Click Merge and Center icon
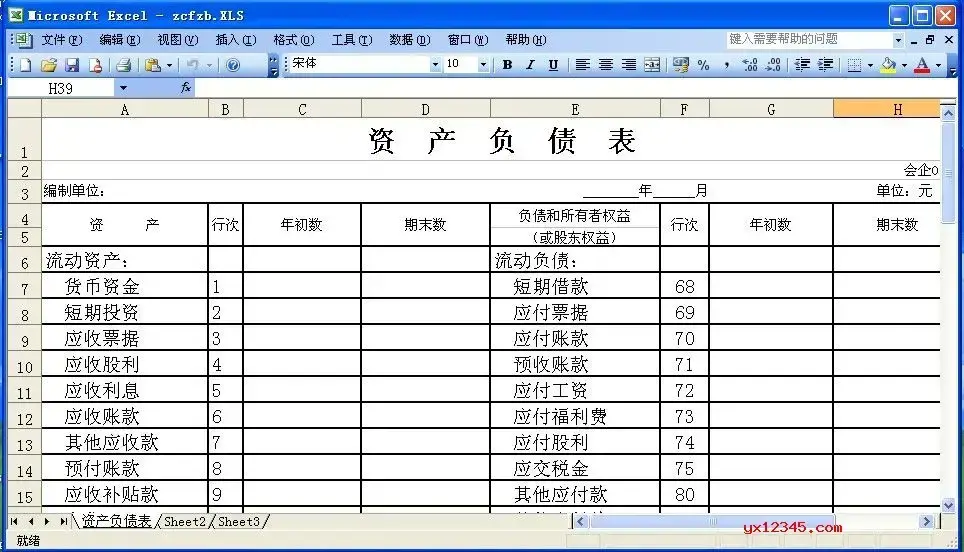Image resolution: width=964 pixels, height=552 pixels. pyautogui.click(x=652, y=65)
